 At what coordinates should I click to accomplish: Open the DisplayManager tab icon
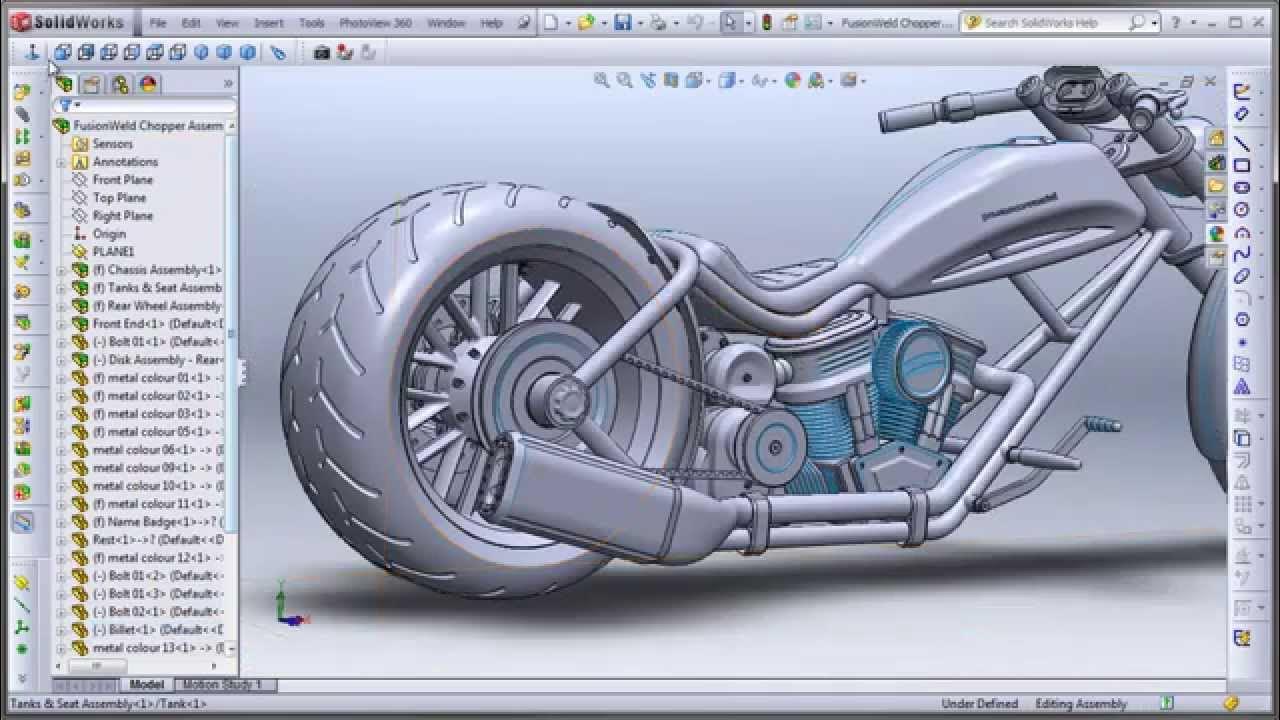(148, 84)
